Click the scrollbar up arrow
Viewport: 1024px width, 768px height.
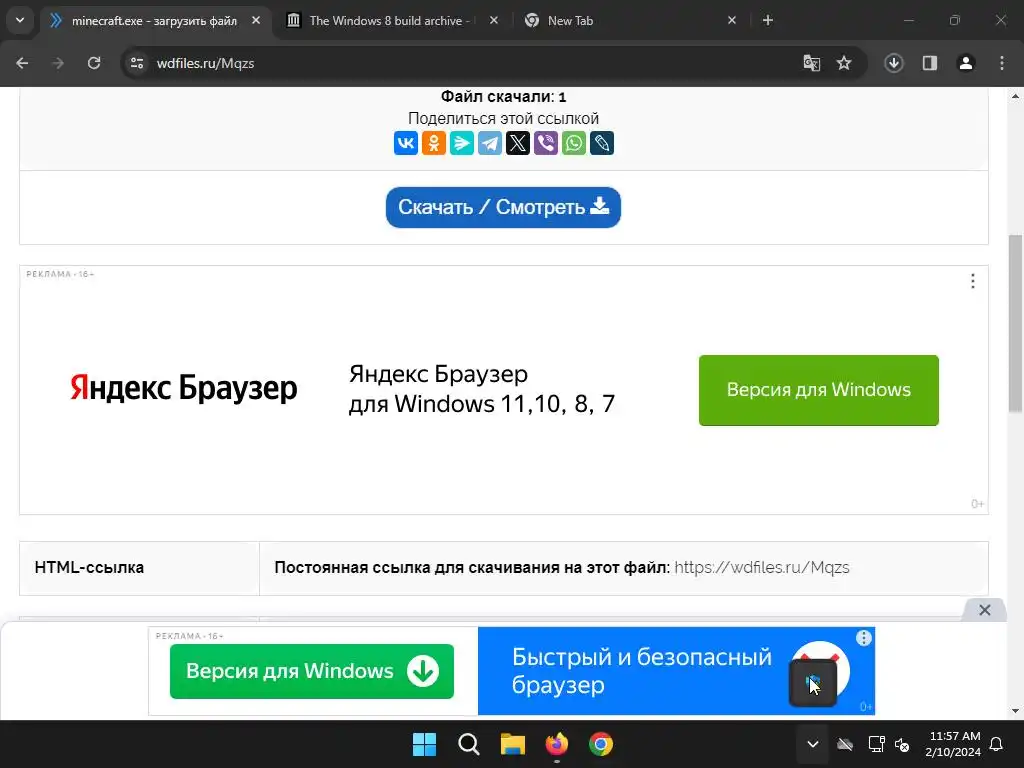coord(1015,96)
